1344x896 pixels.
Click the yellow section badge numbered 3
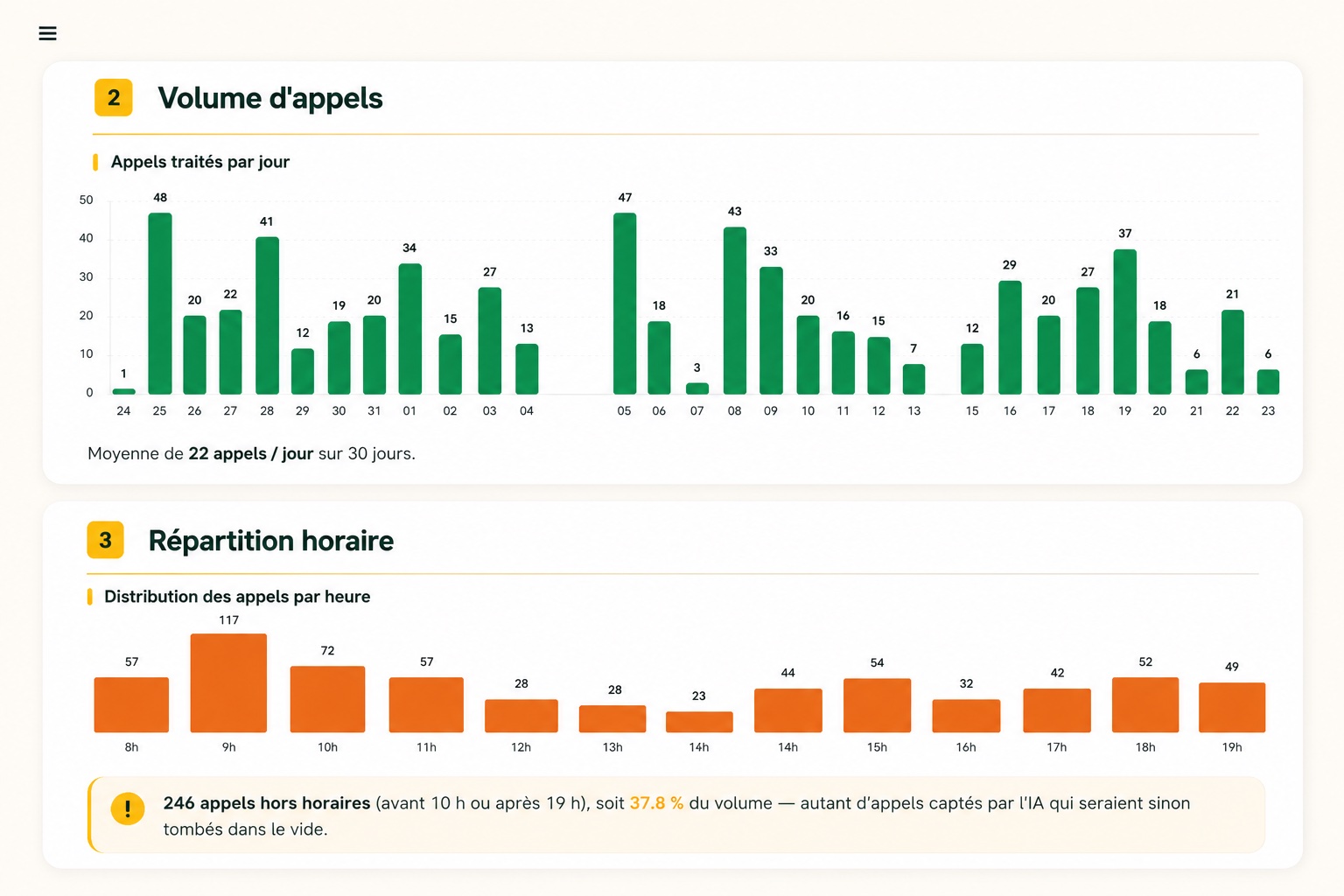point(105,540)
